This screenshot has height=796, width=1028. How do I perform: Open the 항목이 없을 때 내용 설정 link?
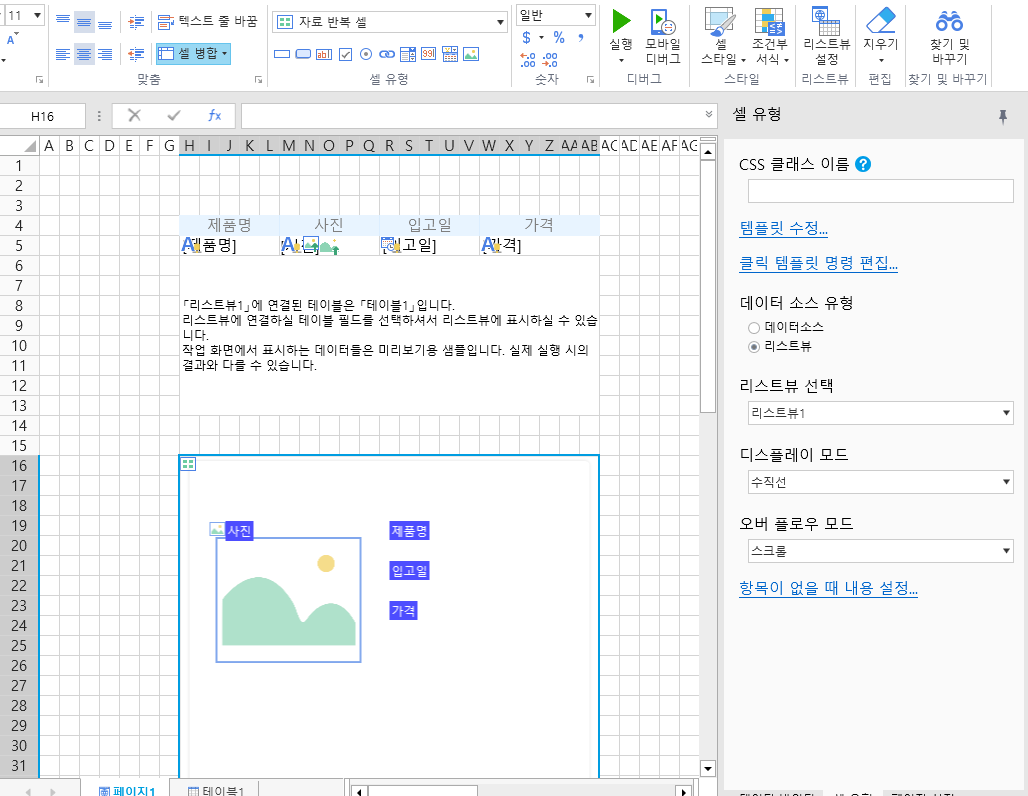(828, 588)
